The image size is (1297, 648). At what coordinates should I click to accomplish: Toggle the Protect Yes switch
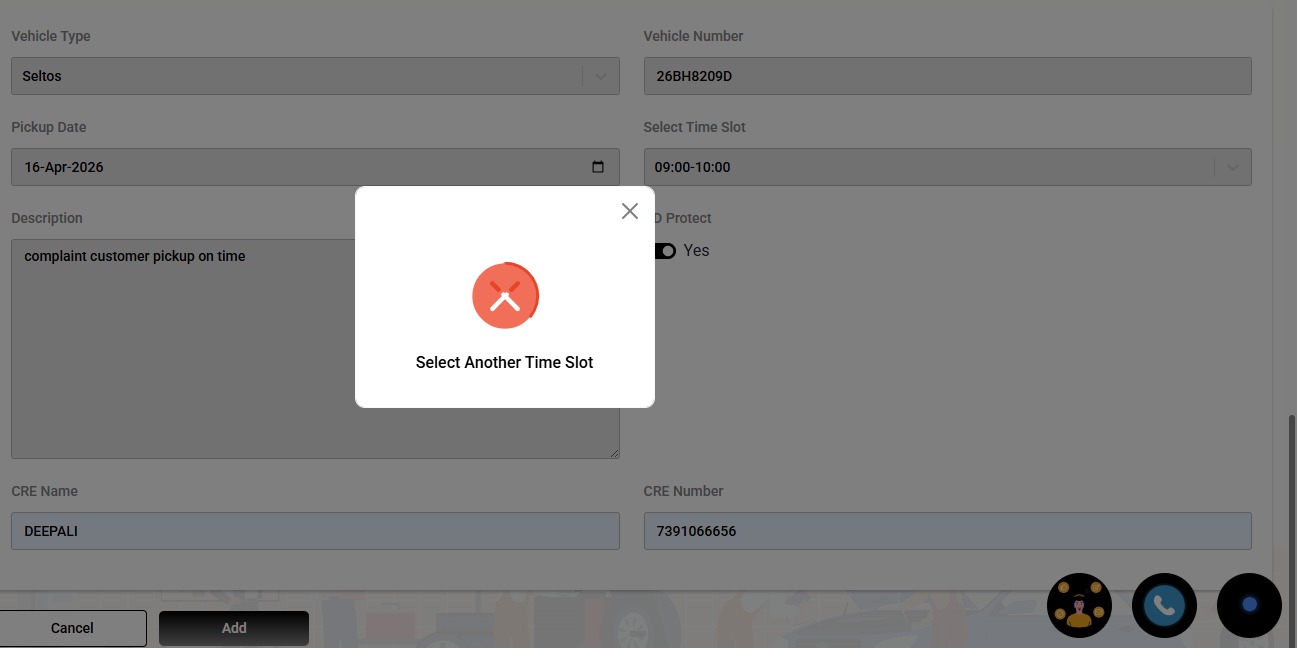pos(665,251)
